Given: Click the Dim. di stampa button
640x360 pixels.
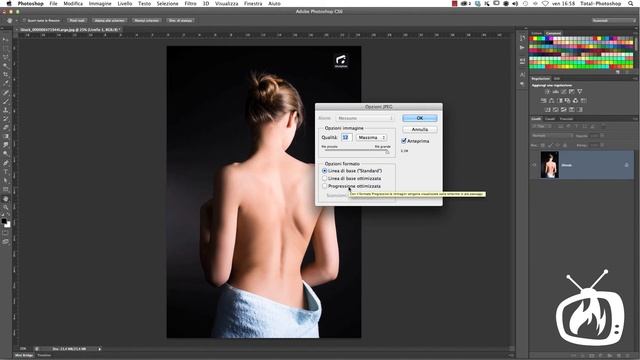Looking at the screenshot, I should (181, 20).
